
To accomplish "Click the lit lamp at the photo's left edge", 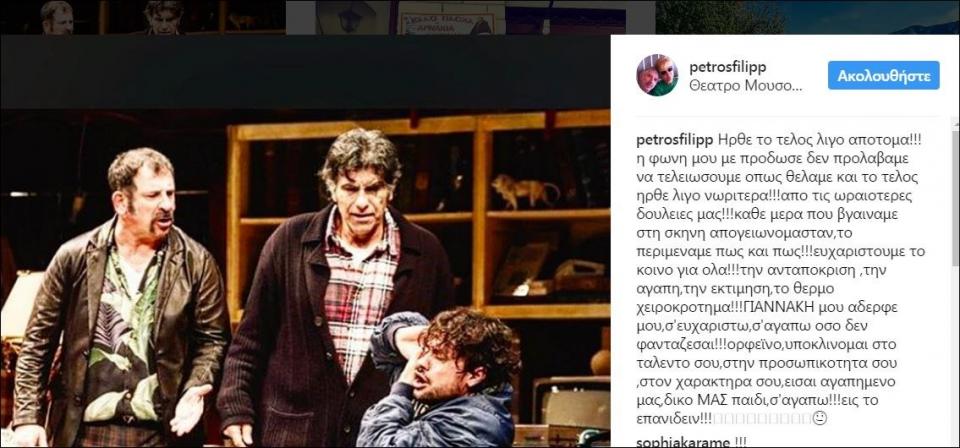I will (18, 306).
